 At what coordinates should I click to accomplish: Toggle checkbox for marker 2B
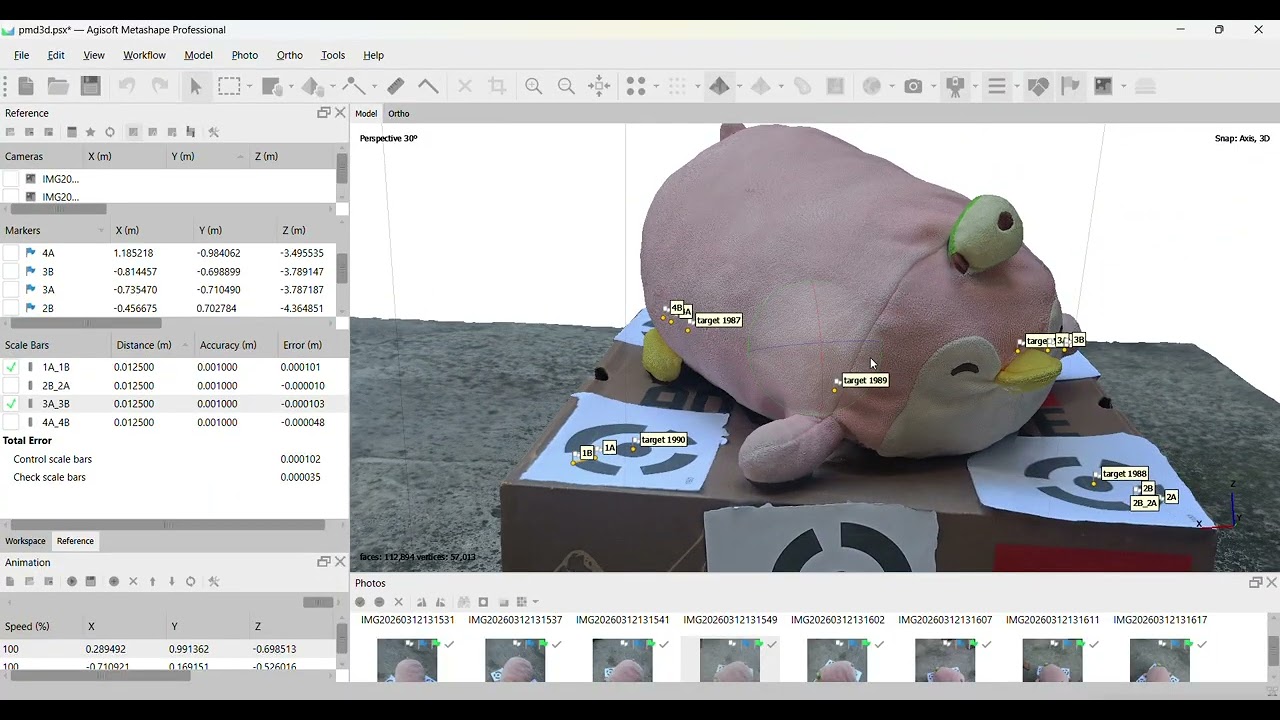pyautogui.click(x=11, y=308)
